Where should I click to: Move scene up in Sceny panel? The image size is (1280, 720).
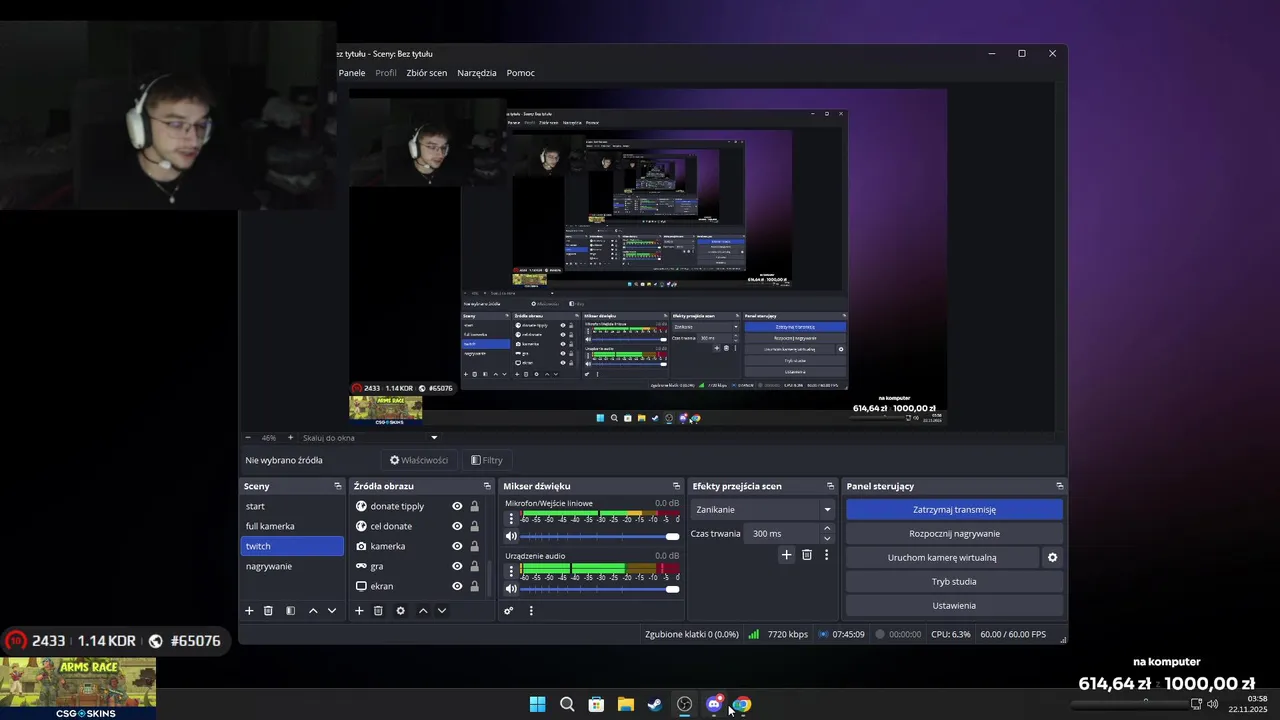(313, 611)
